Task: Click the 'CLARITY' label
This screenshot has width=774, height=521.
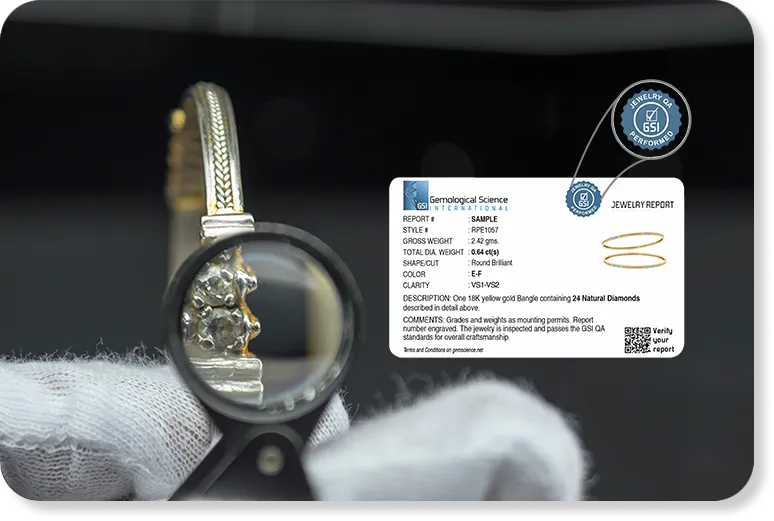Action: [x=416, y=285]
